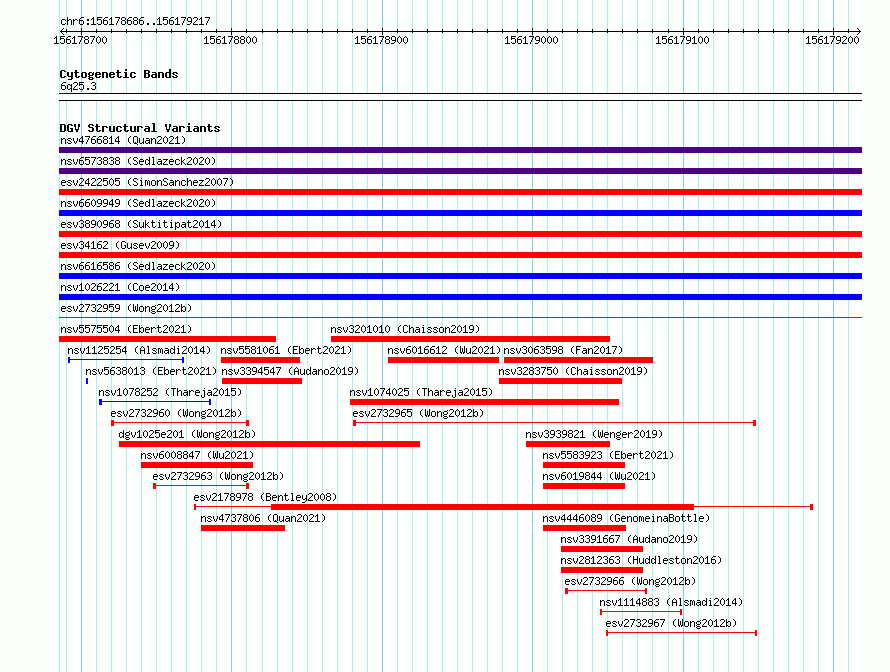The image size is (890, 672).
Task: Select nsv3394547 (Audano2019) label
Action: click(290, 371)
